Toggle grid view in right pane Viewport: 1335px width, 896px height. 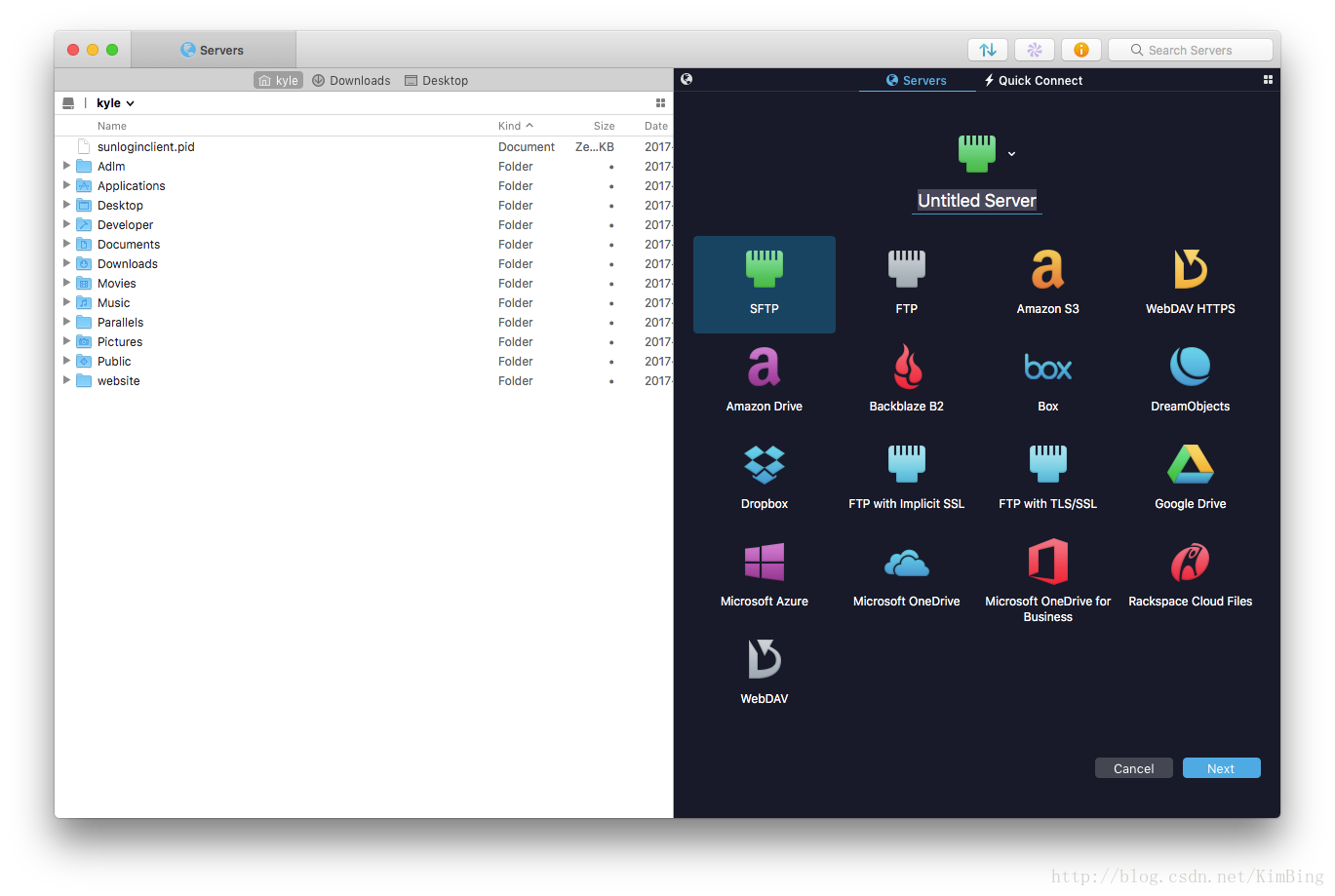tap(1268, 80)
